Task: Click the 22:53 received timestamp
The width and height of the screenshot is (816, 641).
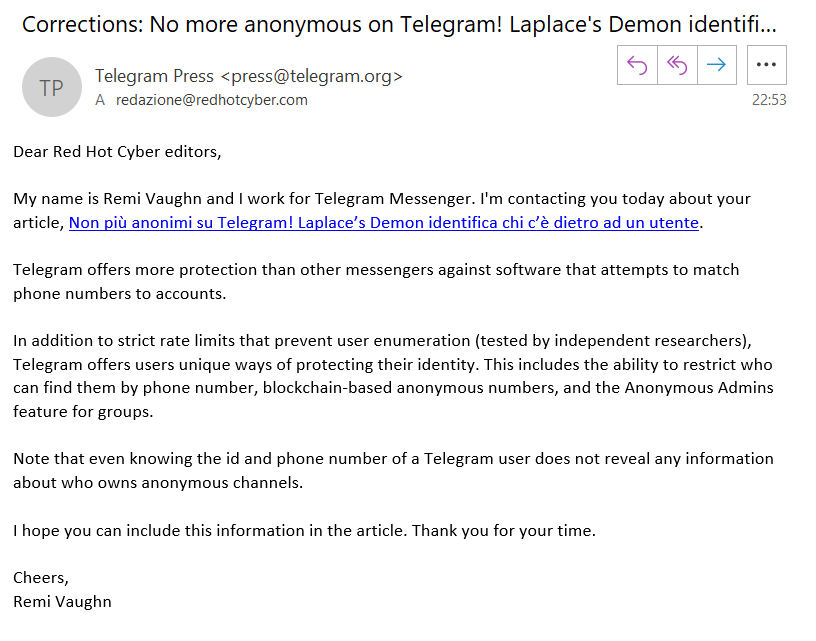Action: tap(769, 100)
